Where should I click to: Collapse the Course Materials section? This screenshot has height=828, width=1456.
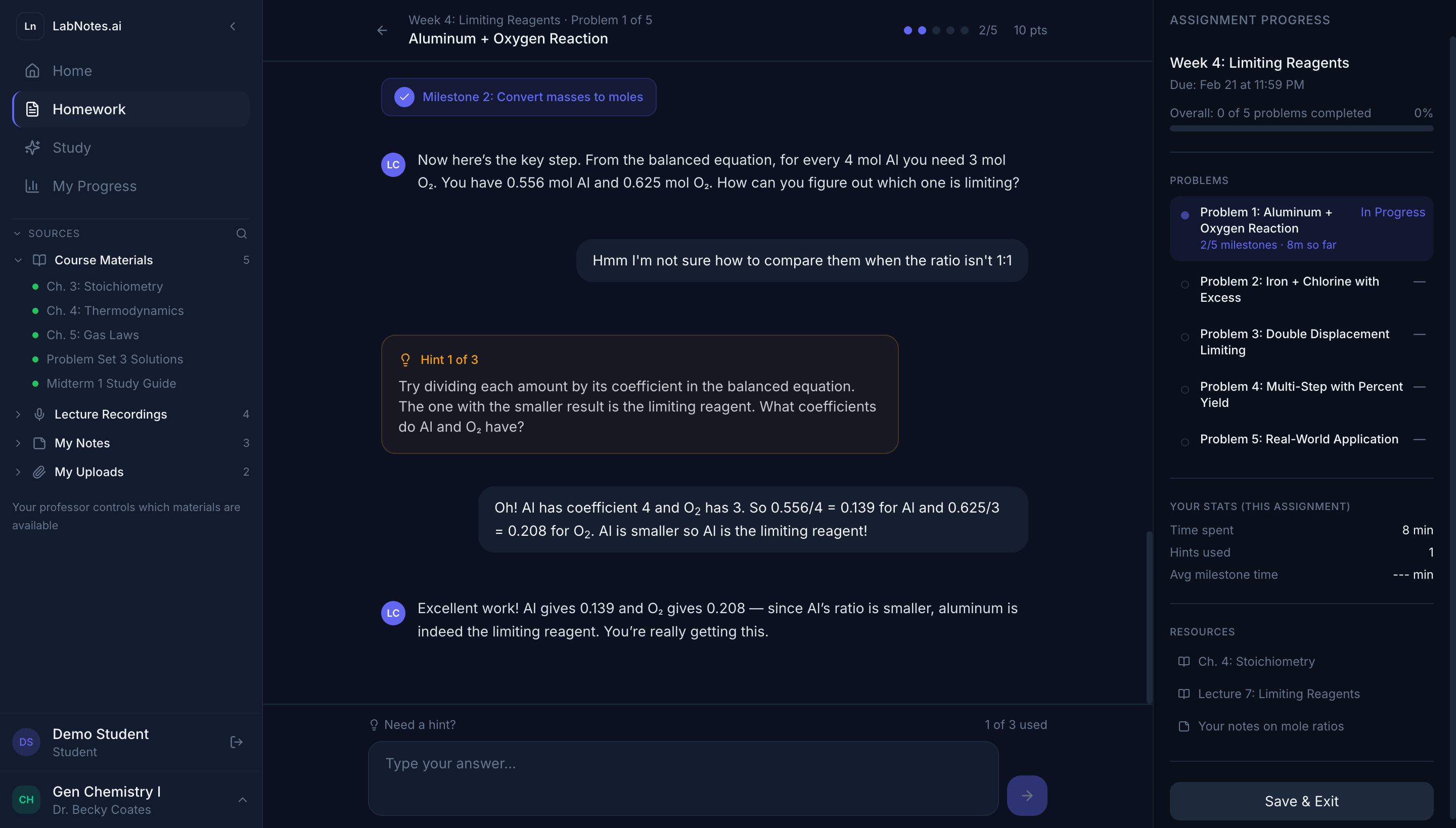pos(18,260)
